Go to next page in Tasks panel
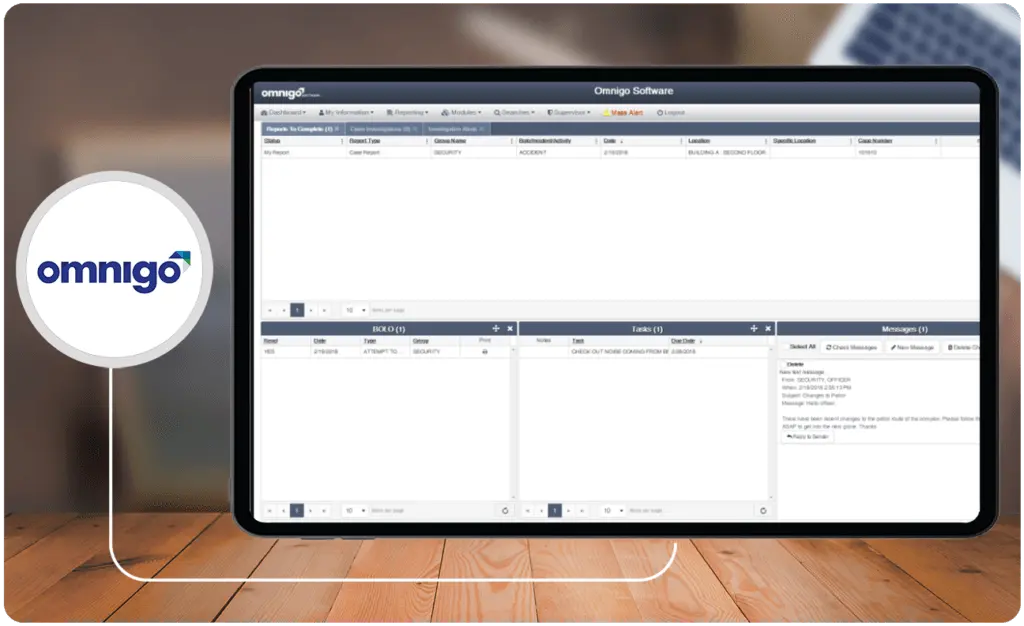This screenshot has height=626, width=1024. 569,510
